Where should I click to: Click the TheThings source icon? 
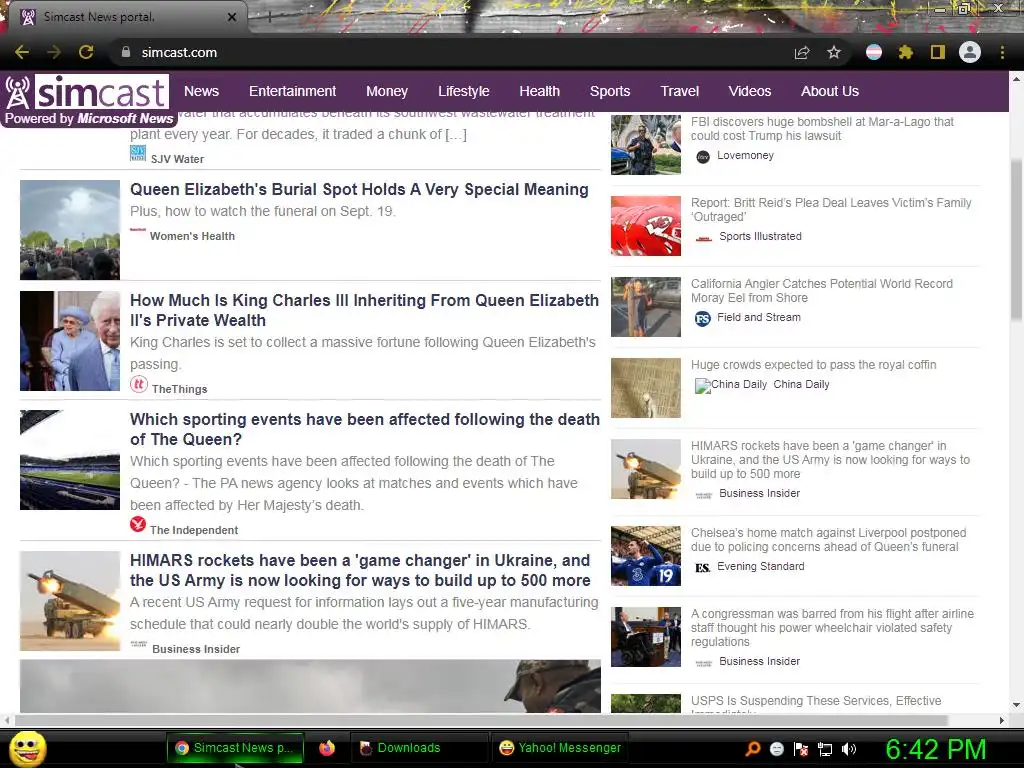[138, 384]
